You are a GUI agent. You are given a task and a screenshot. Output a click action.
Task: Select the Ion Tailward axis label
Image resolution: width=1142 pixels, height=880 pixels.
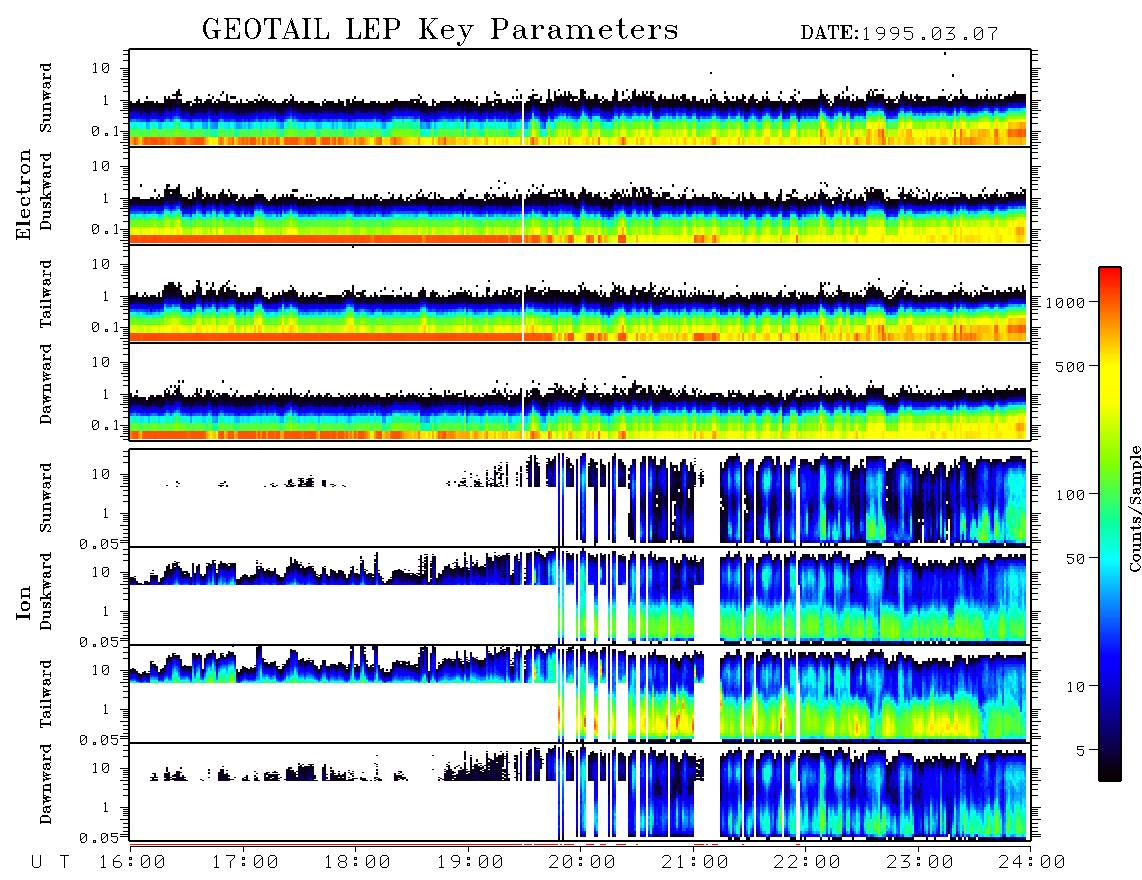[46, 694]
